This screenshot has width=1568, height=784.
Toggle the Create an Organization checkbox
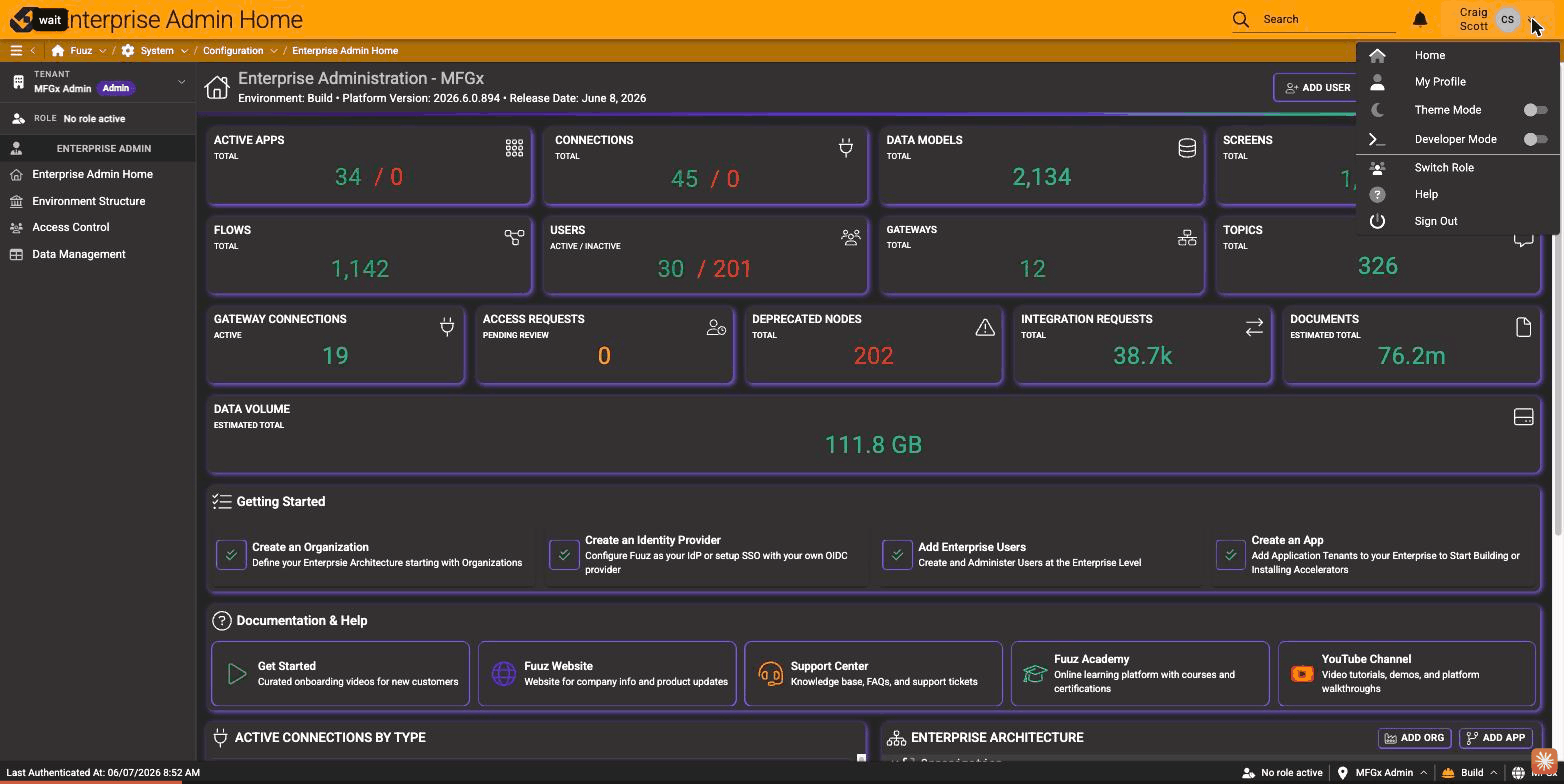coord(231,554)
